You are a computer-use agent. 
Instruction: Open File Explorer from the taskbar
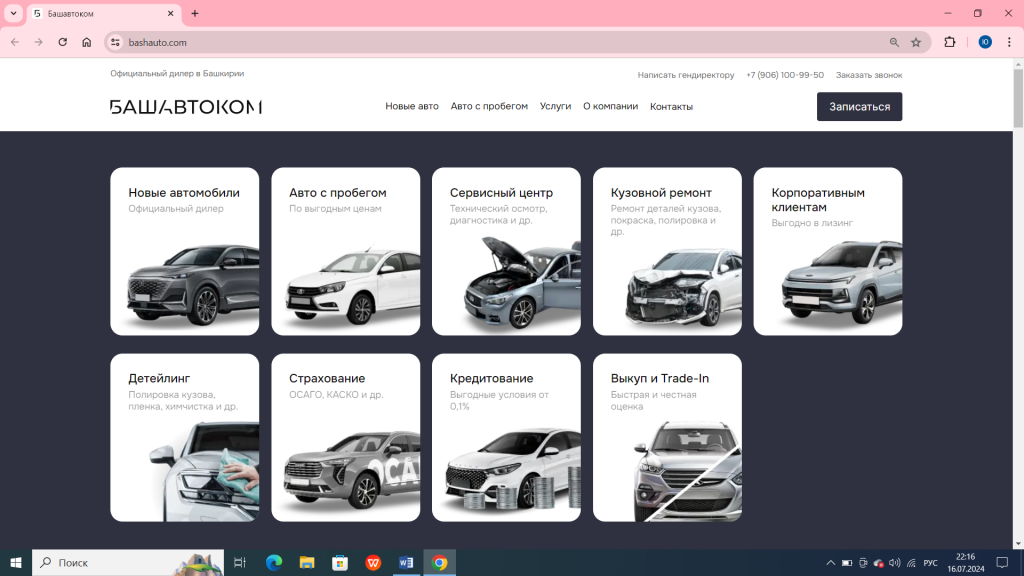point(307,562)
